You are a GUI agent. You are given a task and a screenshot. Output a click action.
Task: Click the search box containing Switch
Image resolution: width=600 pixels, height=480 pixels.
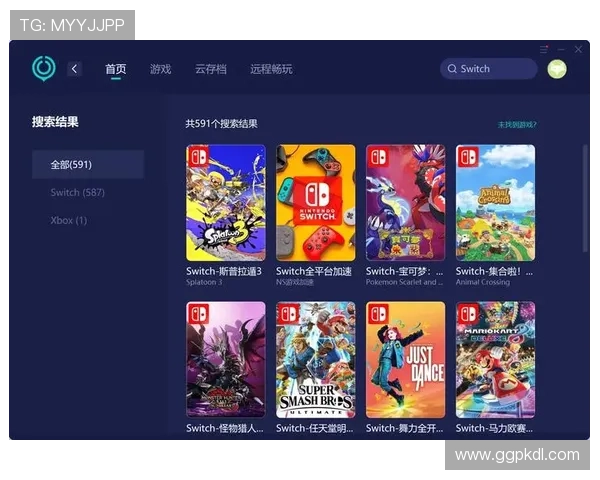(x=489, y=69)
